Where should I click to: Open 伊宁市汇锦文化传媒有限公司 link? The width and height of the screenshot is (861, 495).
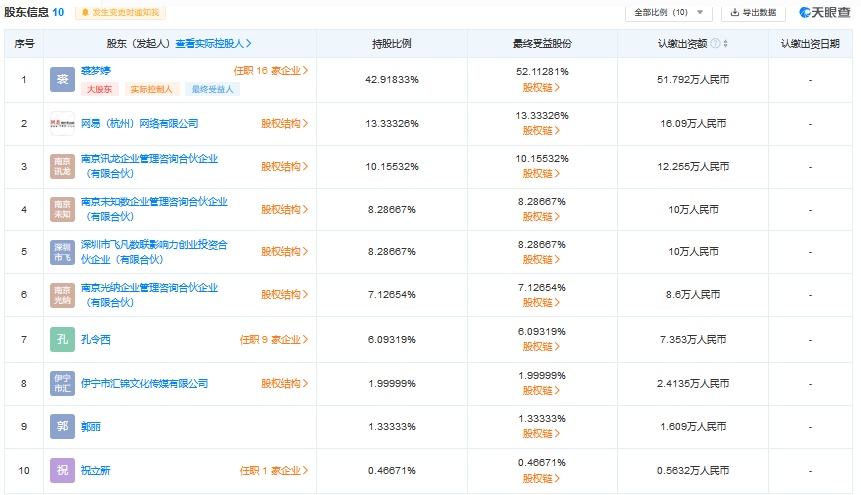pos(144,383)
